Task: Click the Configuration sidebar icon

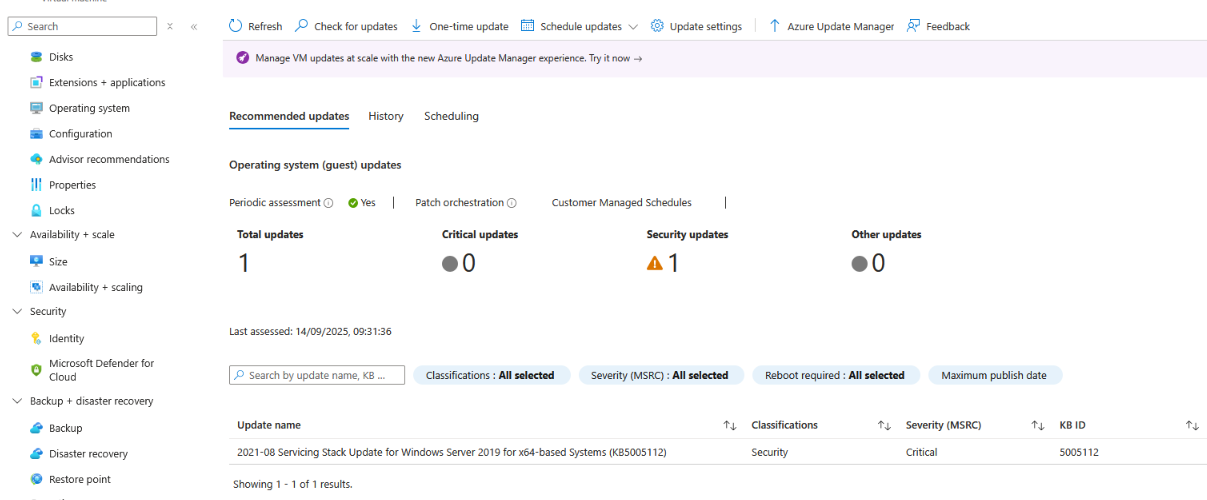Action: tap(36, 134)
